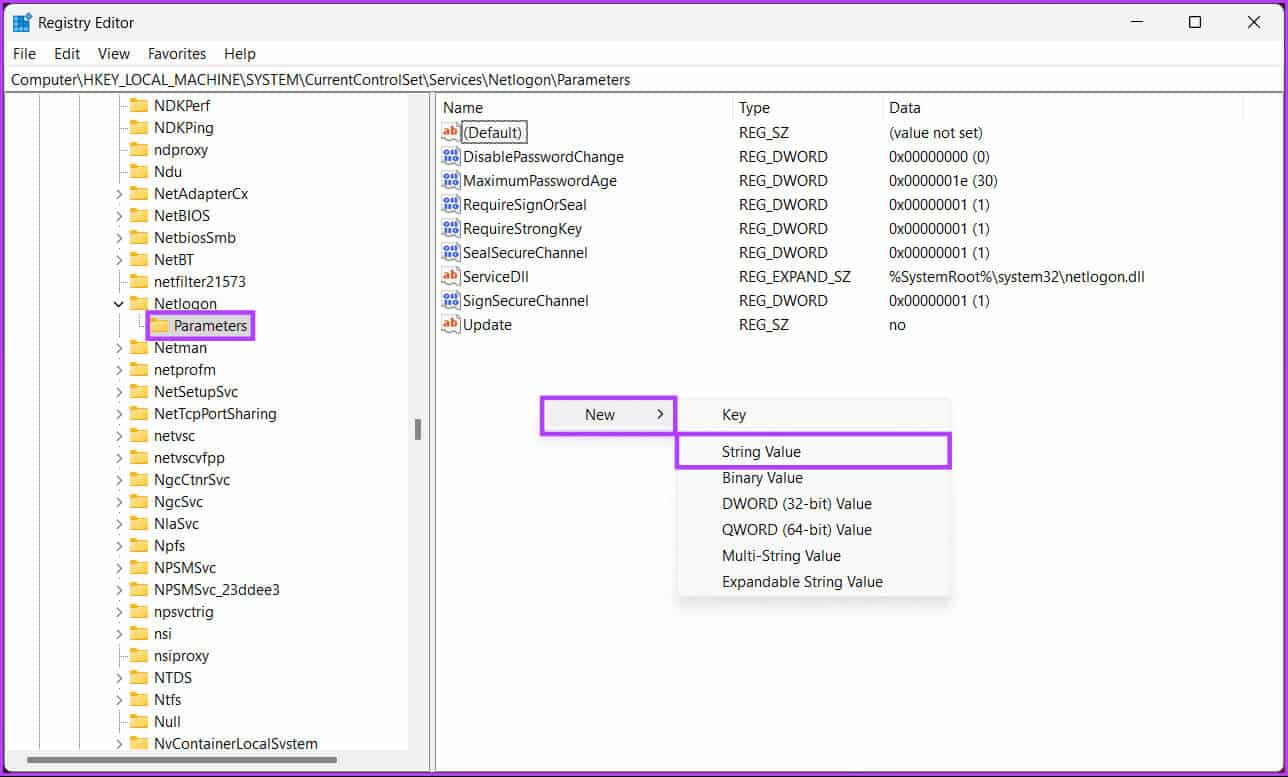1288x777 pixels.
Task: Select the NvContainerLocalSystem tree item
Action: (235, 743)
